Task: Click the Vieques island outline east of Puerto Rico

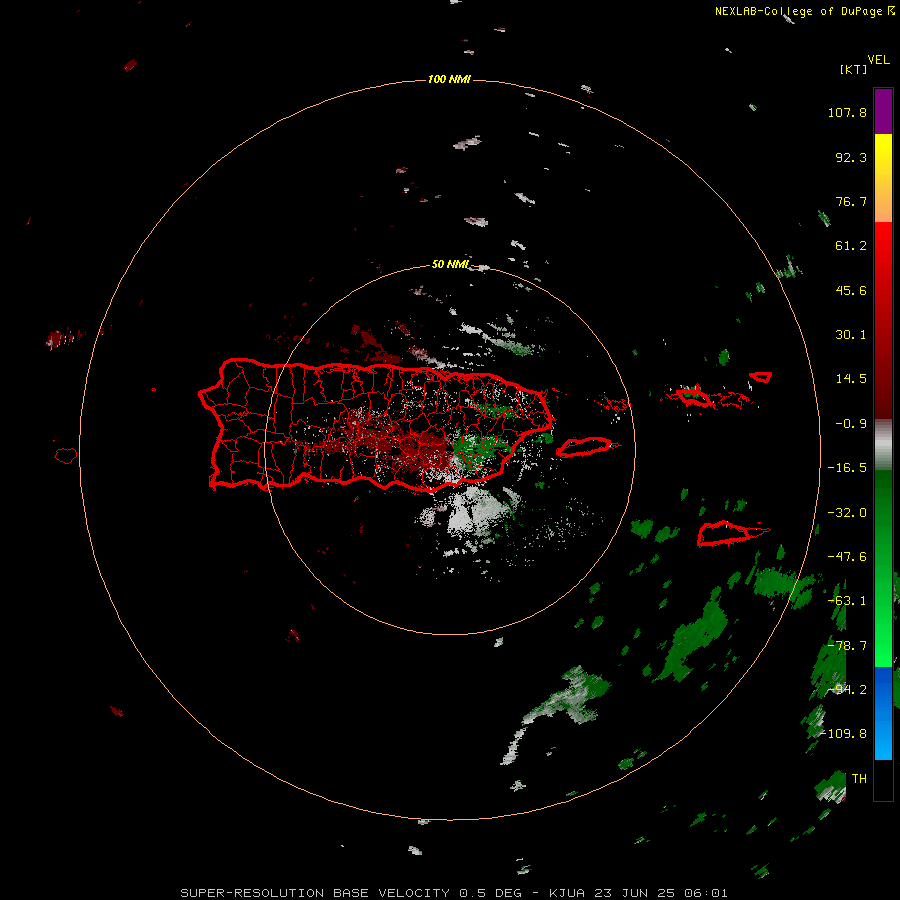Action: click(584, 447)
